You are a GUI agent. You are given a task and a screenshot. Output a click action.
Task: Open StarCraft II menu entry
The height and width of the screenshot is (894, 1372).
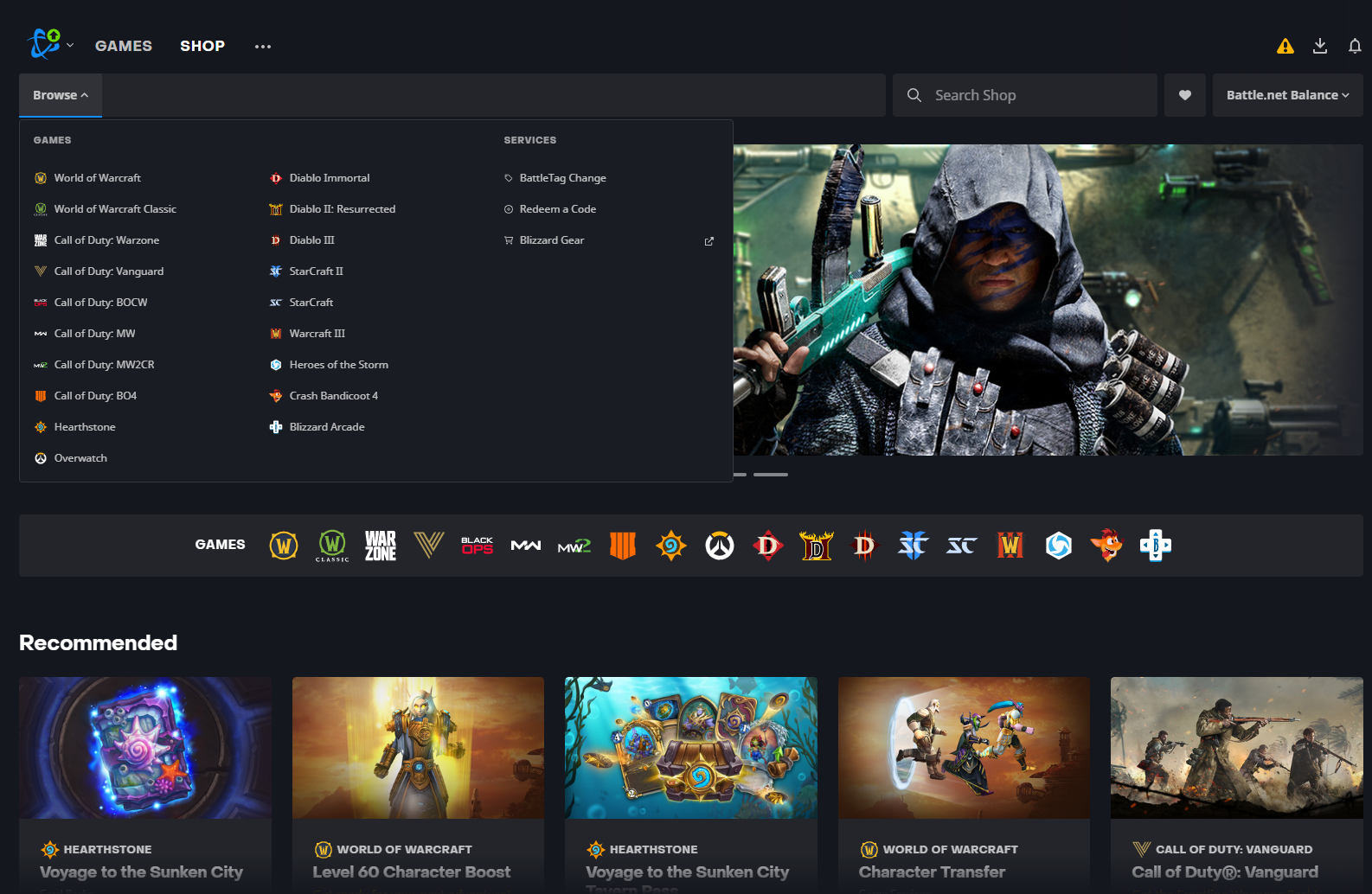pyautogui.click(x=306, y=271)
